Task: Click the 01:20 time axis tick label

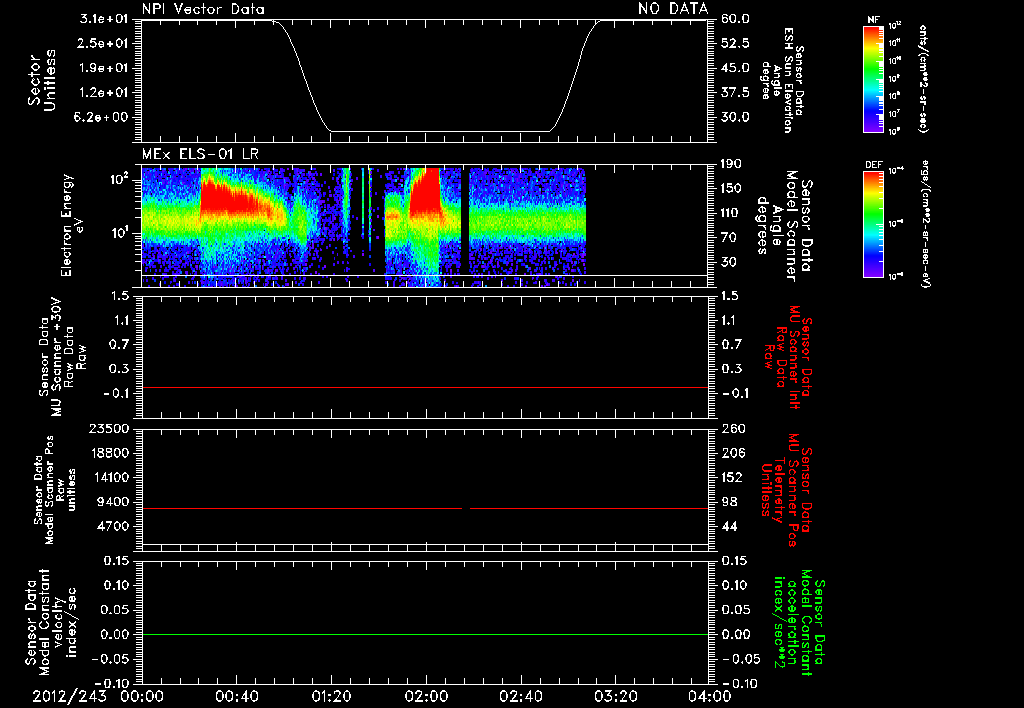Action: pyautogui.click(x=331, y=696)
